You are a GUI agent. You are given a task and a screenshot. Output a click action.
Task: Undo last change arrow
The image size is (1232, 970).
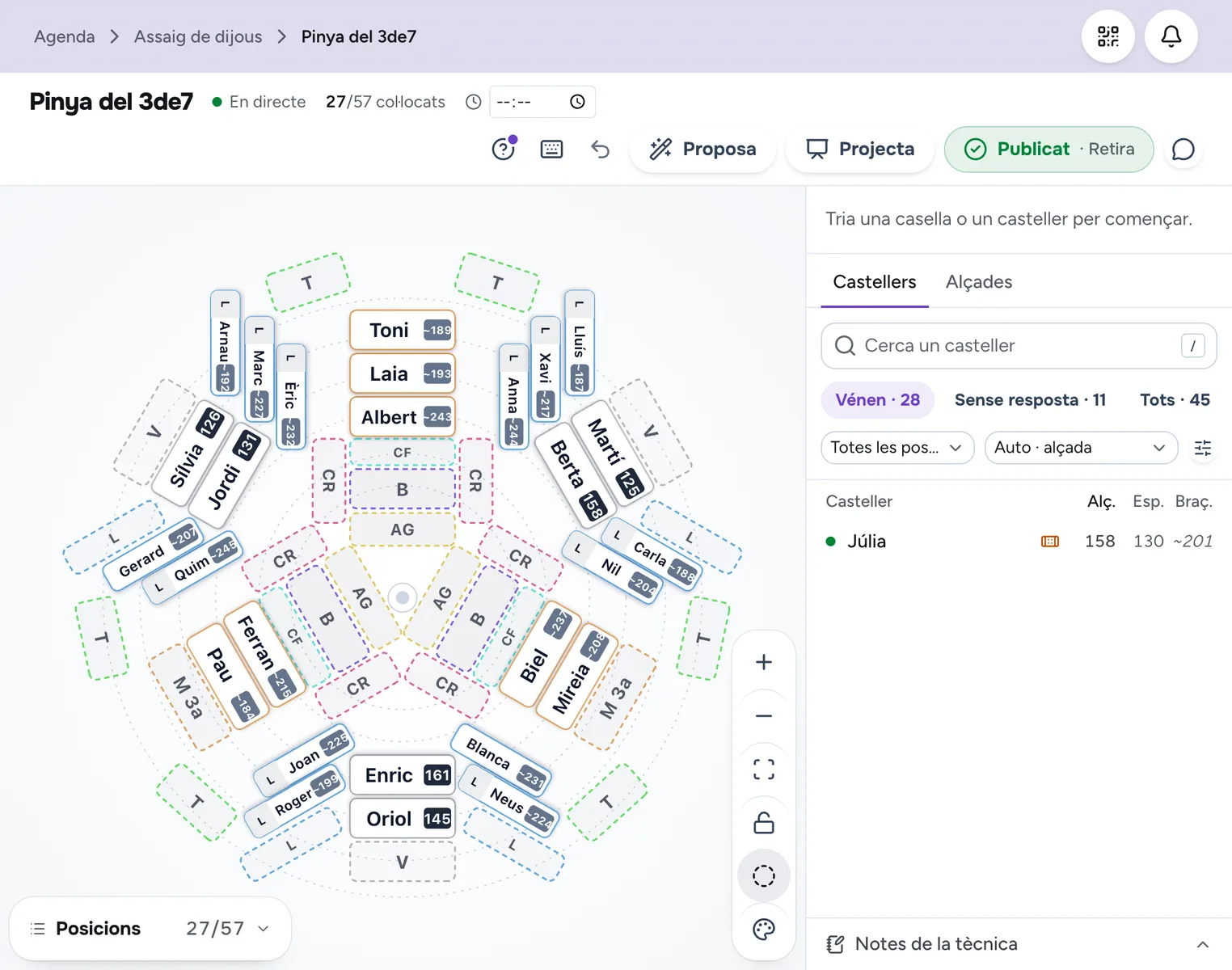pyautogui.click(x=600, y=149)
